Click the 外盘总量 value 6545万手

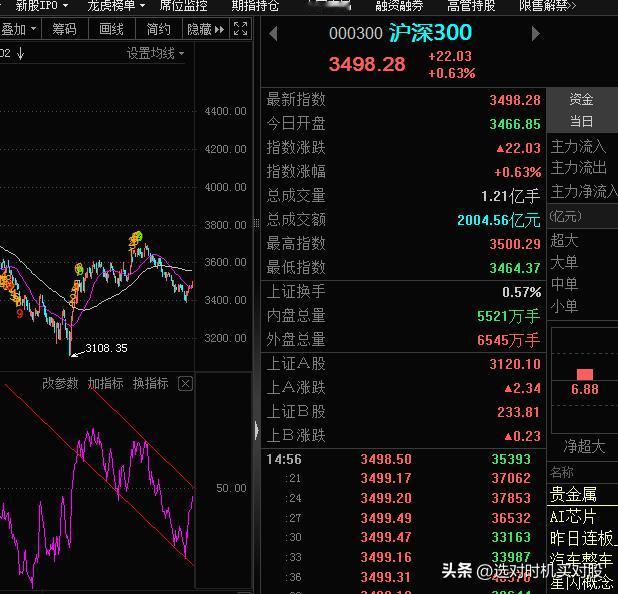[x=508, y=340]
